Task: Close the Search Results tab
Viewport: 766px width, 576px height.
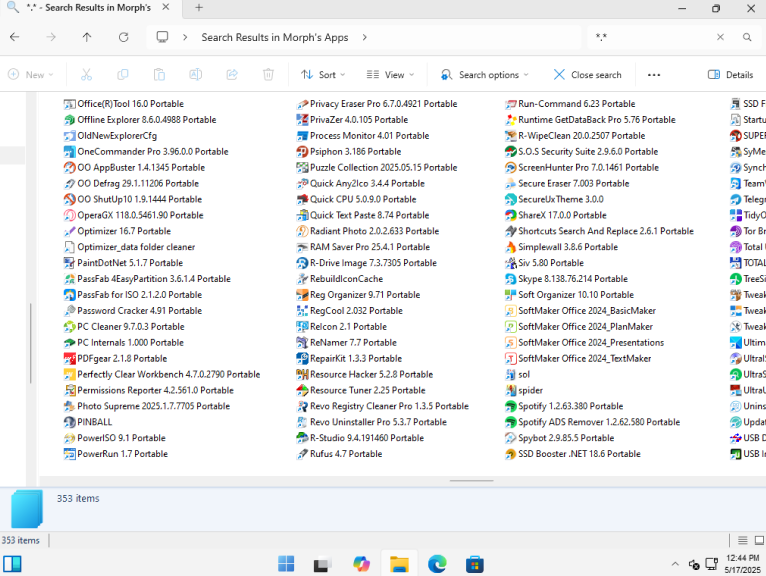Action: click(166, 7)
